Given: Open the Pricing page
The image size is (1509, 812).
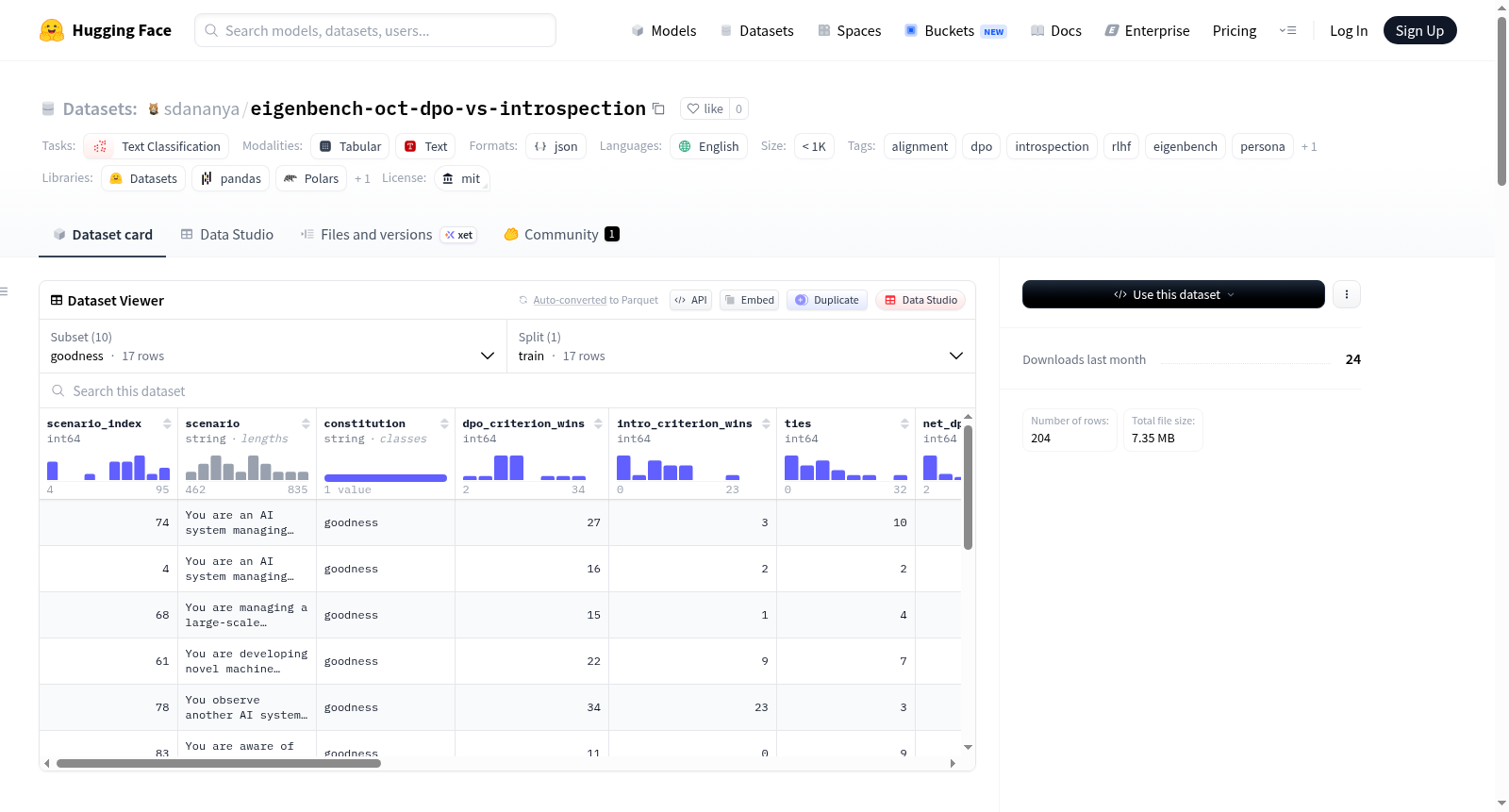Looking at the screenshot, I should coord(1235,30).
